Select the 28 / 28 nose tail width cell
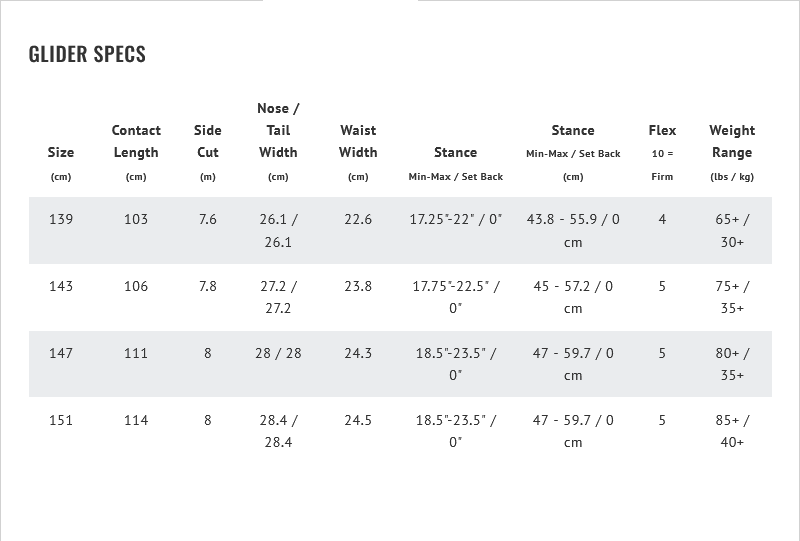The image size is (800, 541). 278,353
